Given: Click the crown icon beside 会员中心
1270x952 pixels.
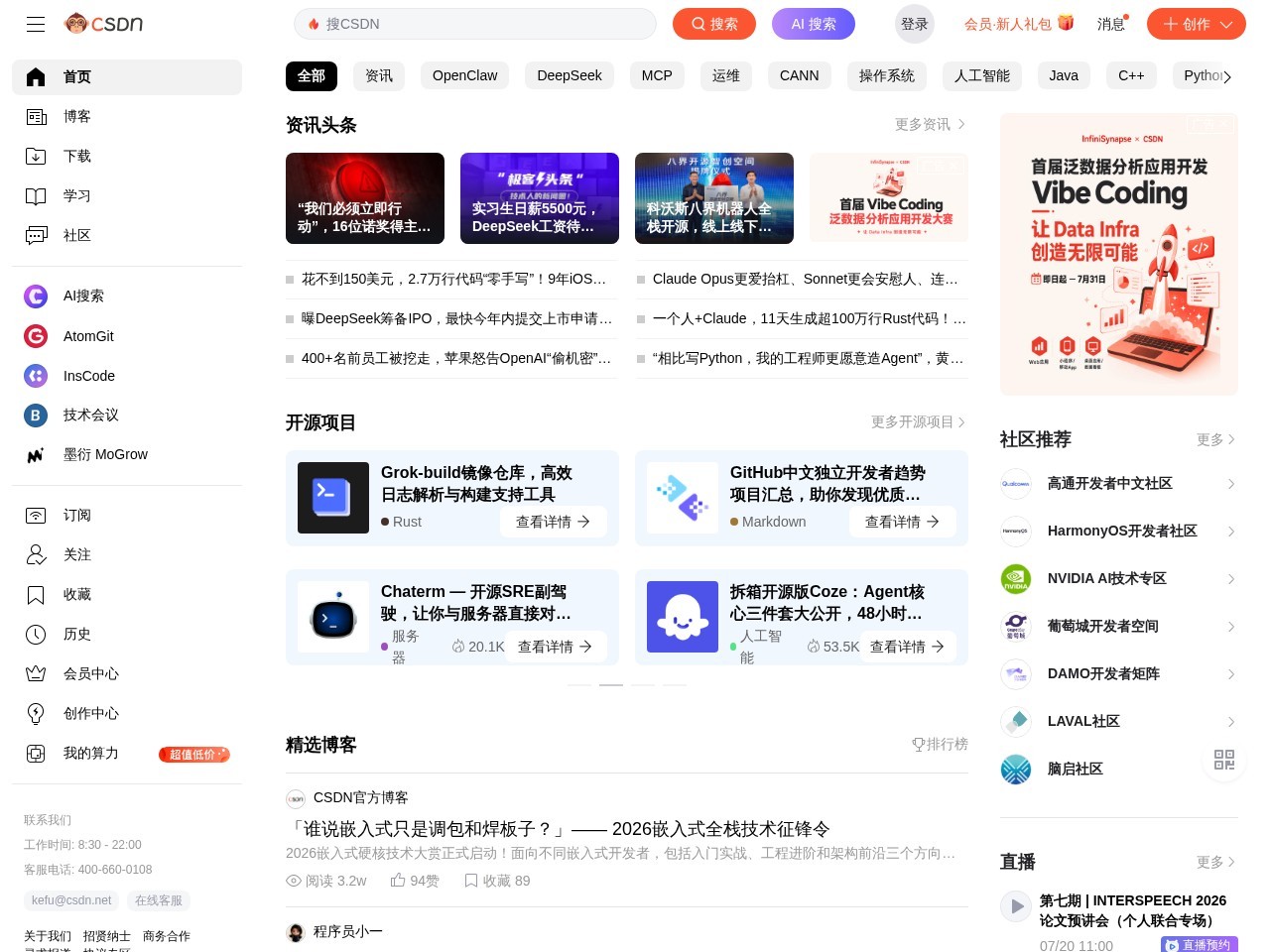Looking at the screenshot, I should pyautogui.click(x=36, y=673).
